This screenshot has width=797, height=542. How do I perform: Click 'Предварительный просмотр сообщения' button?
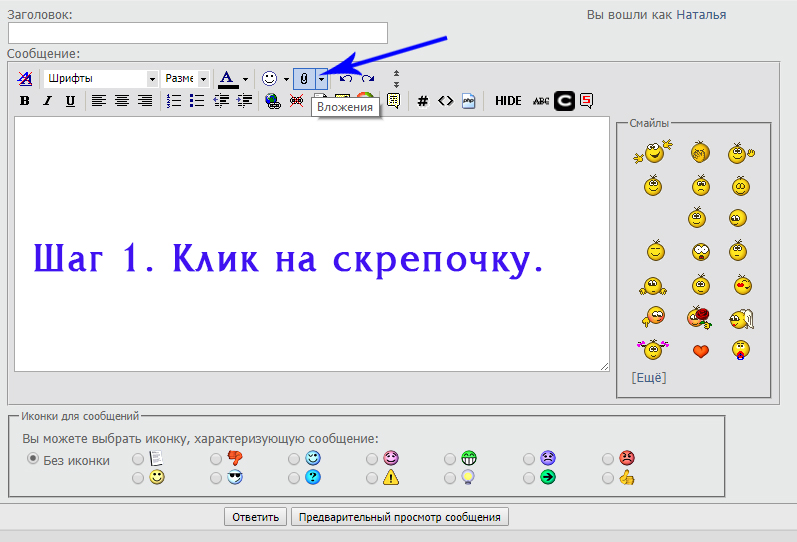(x=400, y=517)
